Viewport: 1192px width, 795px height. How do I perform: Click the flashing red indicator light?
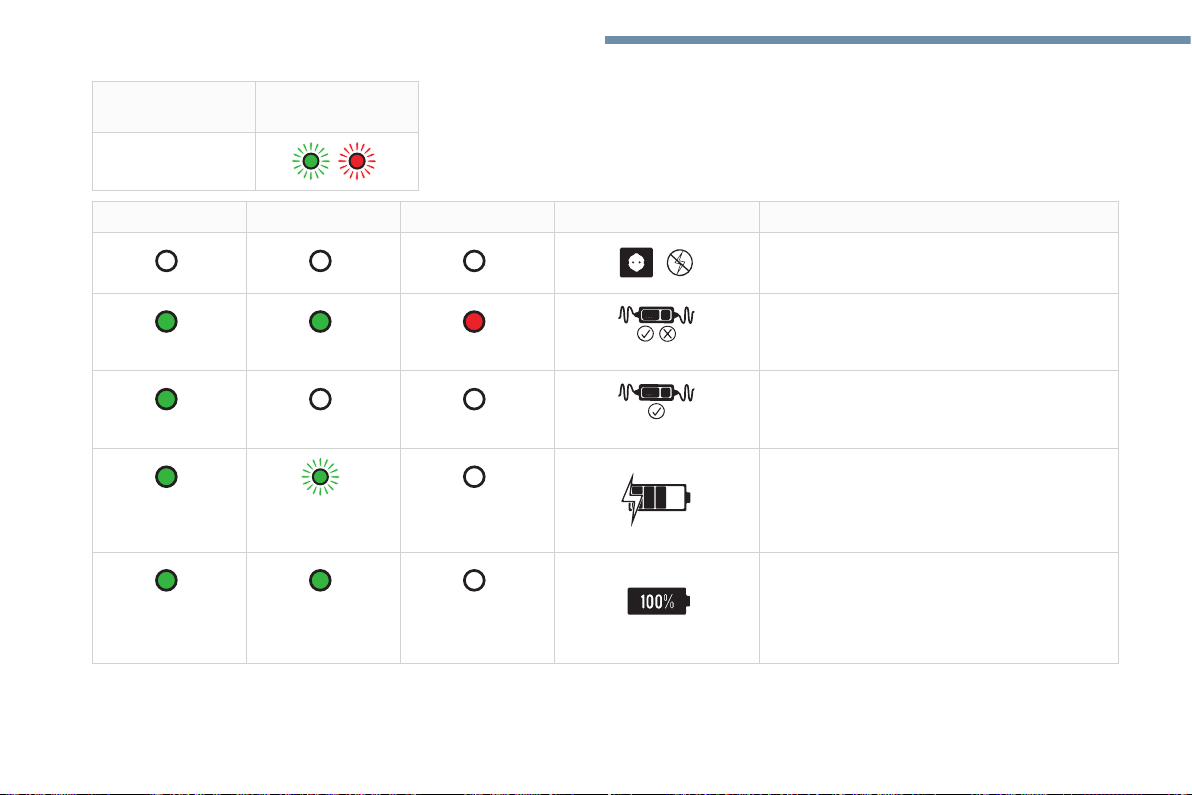click(357, 161)
